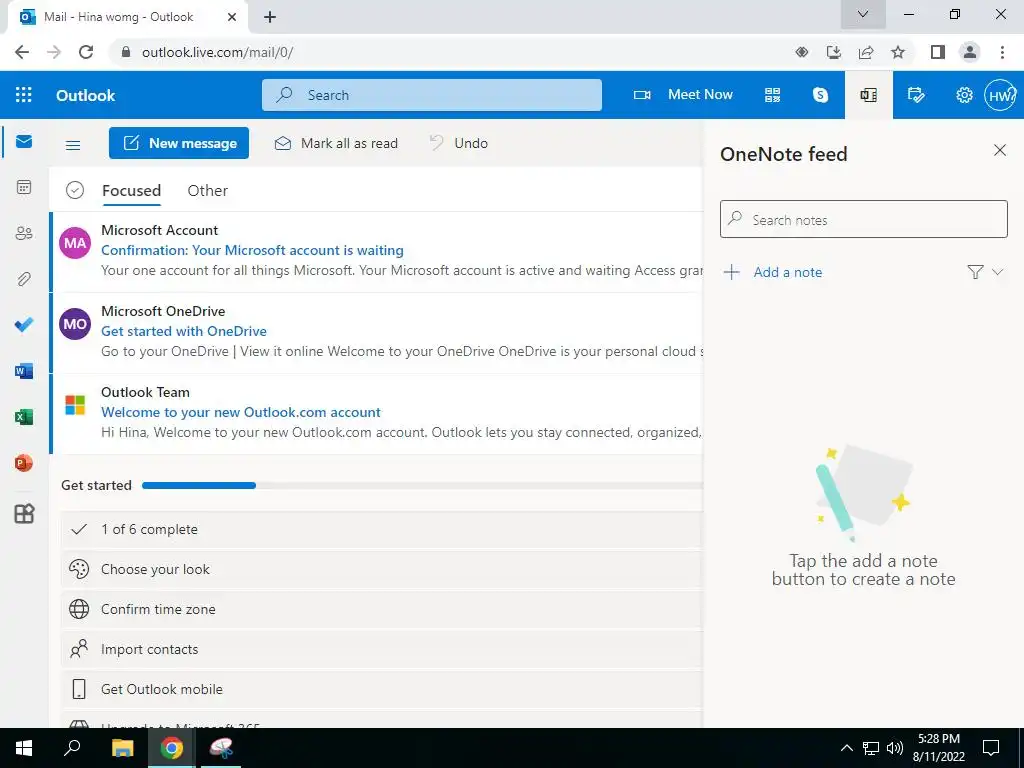1024x768 pixels.
Task: Open the Calendar in left sidebar
Action: [x=24, y=187]
